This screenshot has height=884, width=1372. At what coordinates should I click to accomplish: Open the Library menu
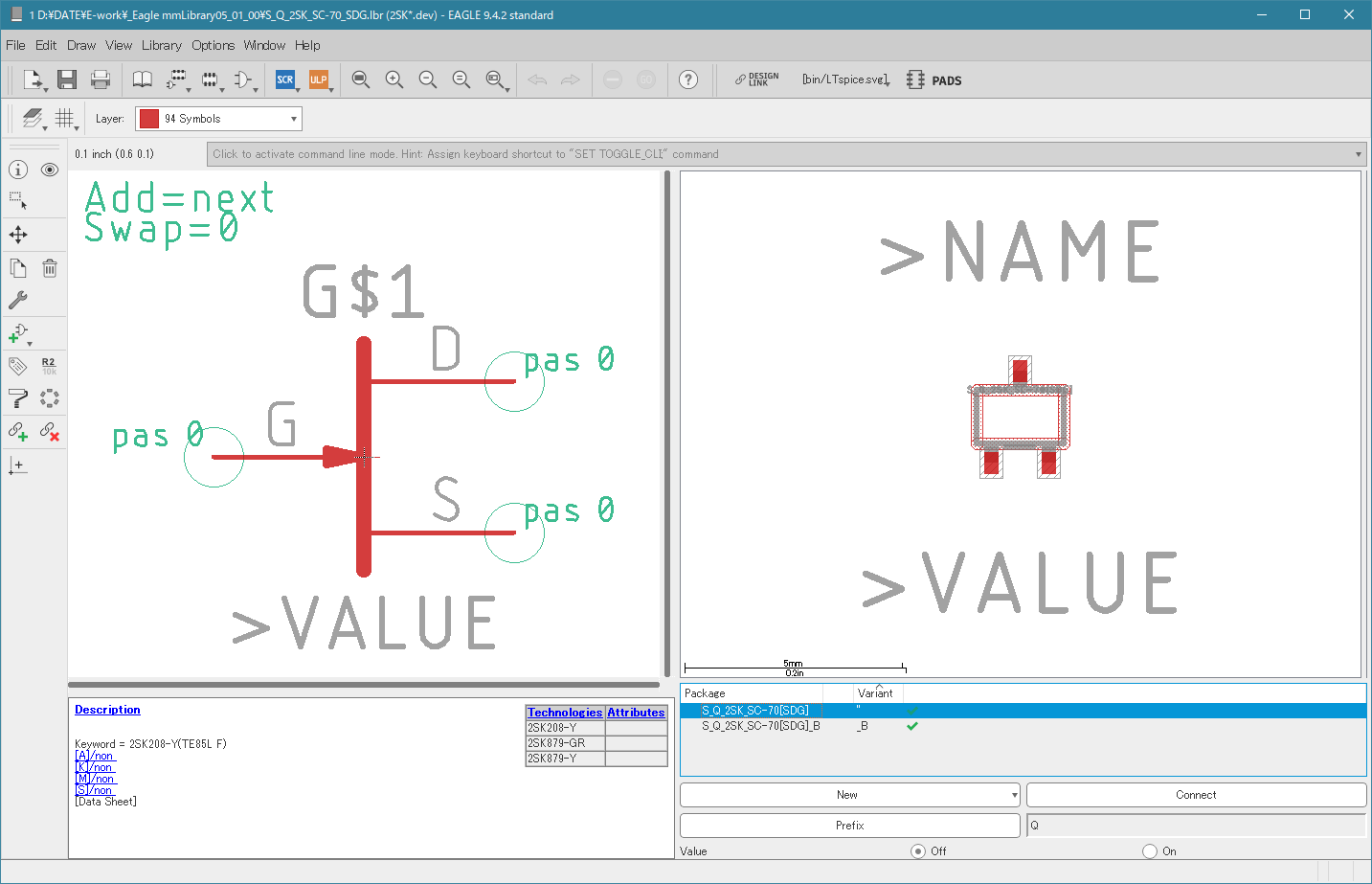pos(161,45)
